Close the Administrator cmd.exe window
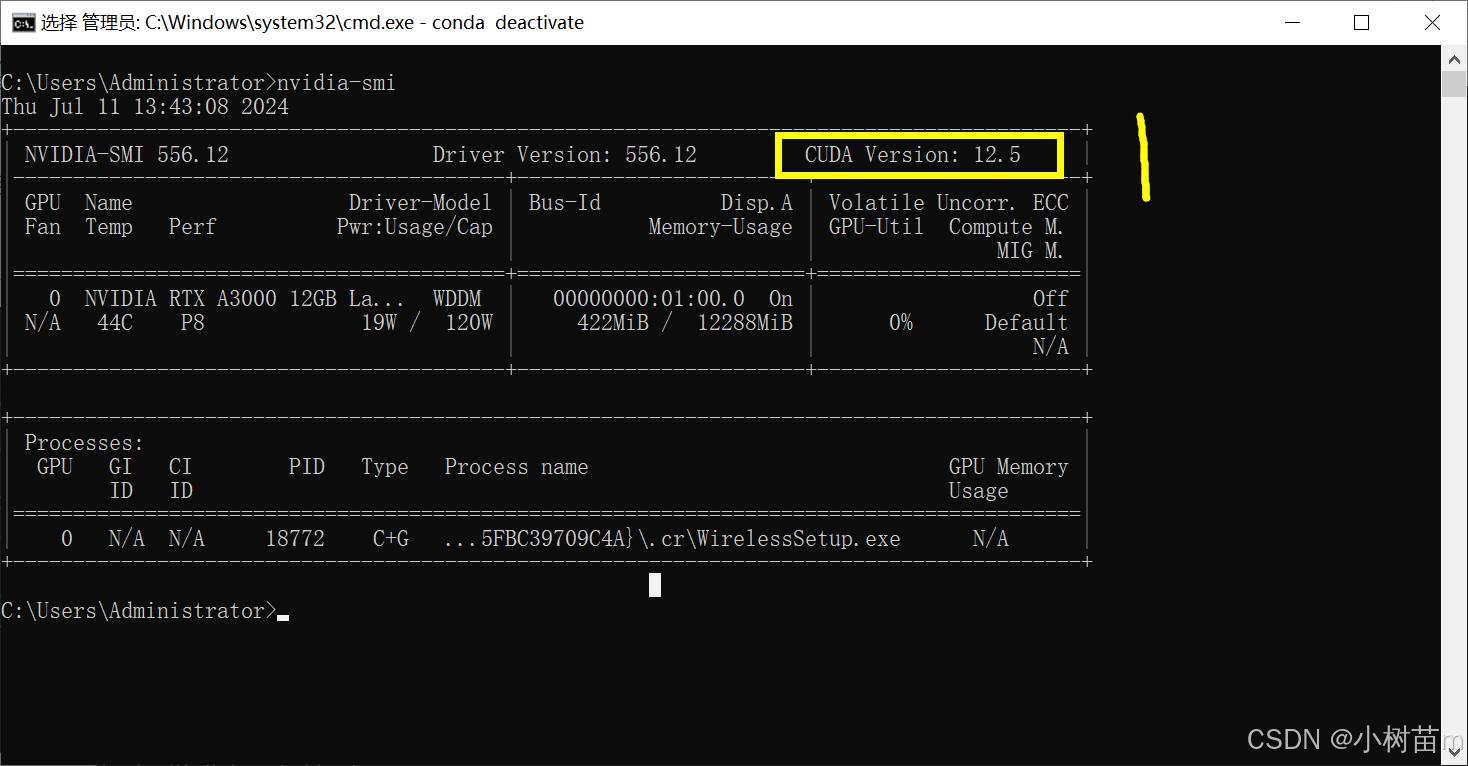The width and height of the screenshot is (1468, 766). (x=1432, y=22)
